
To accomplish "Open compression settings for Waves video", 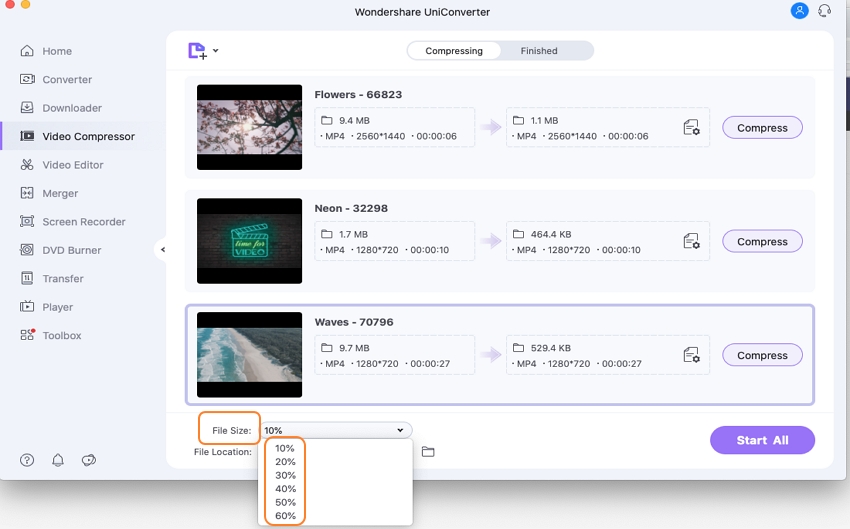I will (x=691, y=355).
